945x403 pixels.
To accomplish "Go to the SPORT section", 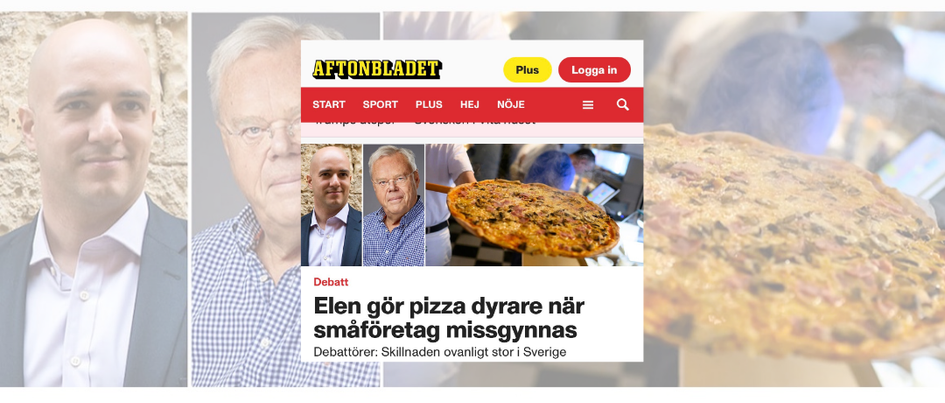I will pyautogui.click(x=380, y=105).
